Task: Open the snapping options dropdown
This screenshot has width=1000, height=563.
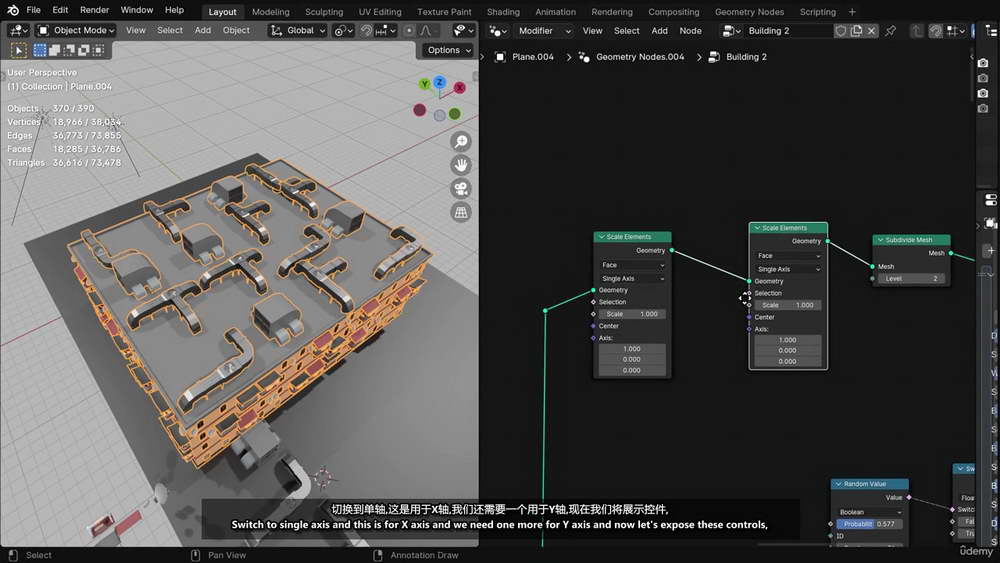Action: [x=385, y=30]
